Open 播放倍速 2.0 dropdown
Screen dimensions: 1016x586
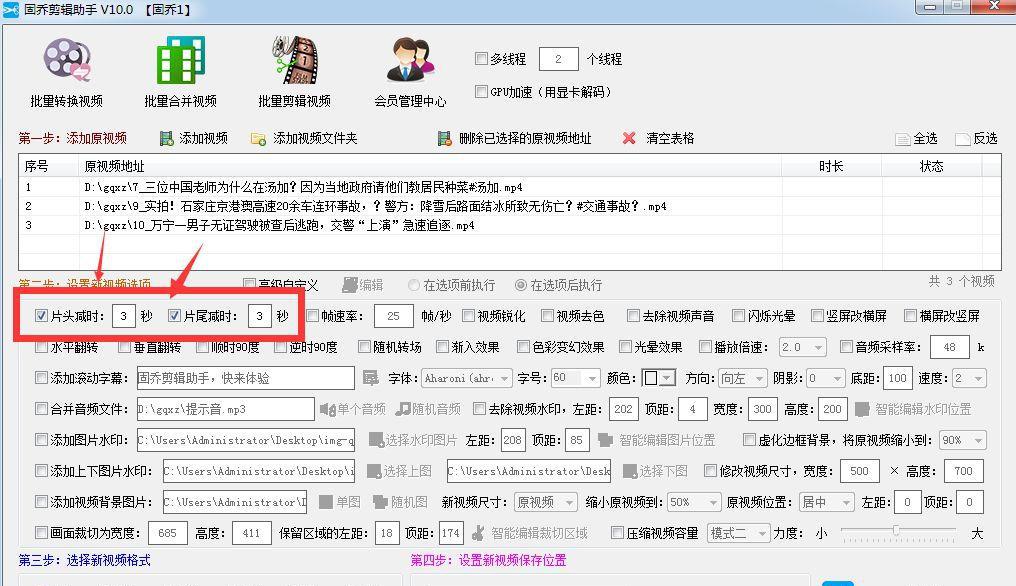tap(802, 347)
